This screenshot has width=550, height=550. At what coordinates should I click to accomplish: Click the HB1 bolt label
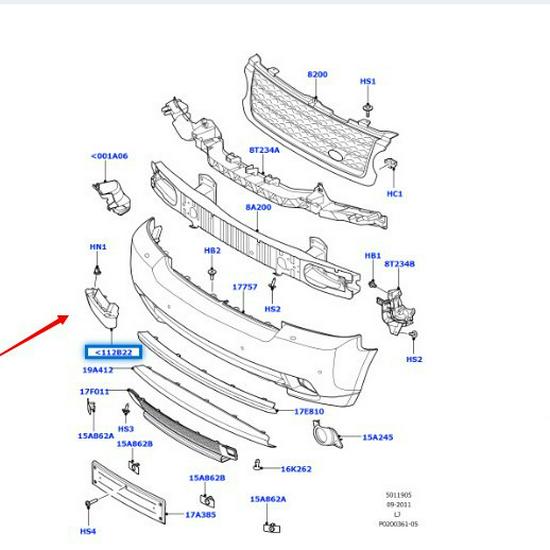373,256
